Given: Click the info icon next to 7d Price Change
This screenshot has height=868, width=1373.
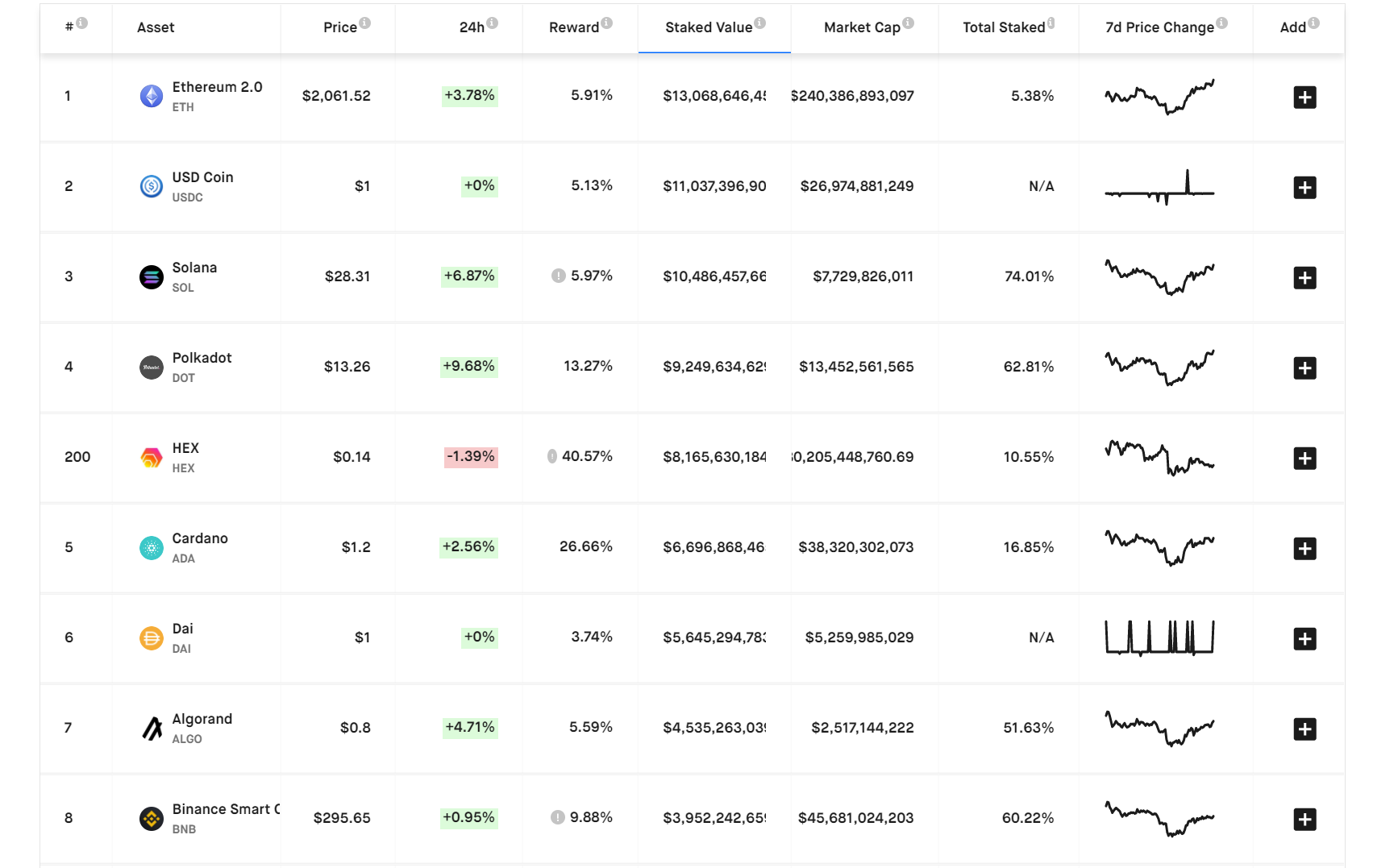Looking at the screenshot, I should pyautogui.click(x=1222, y=23).
